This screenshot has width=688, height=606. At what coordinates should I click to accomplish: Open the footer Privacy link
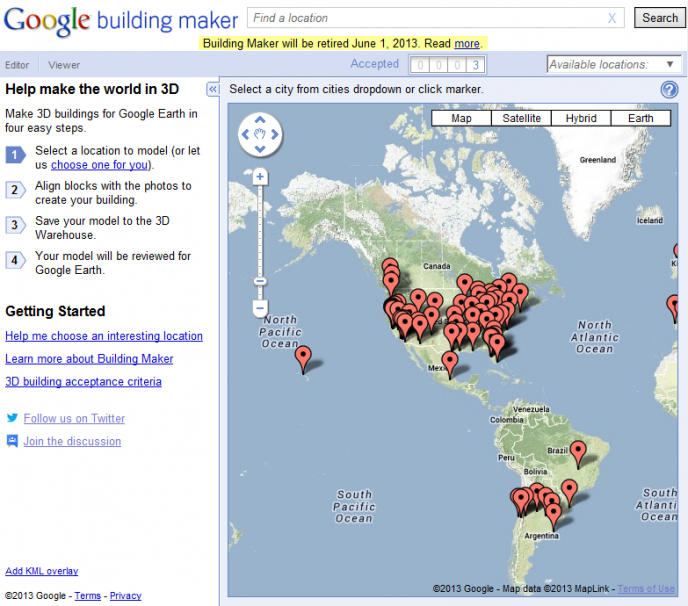[125, 596]
